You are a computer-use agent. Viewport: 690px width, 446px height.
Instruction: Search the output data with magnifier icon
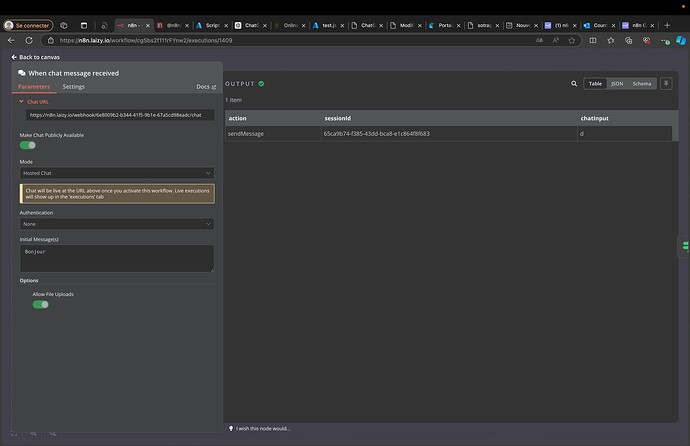[x=574, y=84]
